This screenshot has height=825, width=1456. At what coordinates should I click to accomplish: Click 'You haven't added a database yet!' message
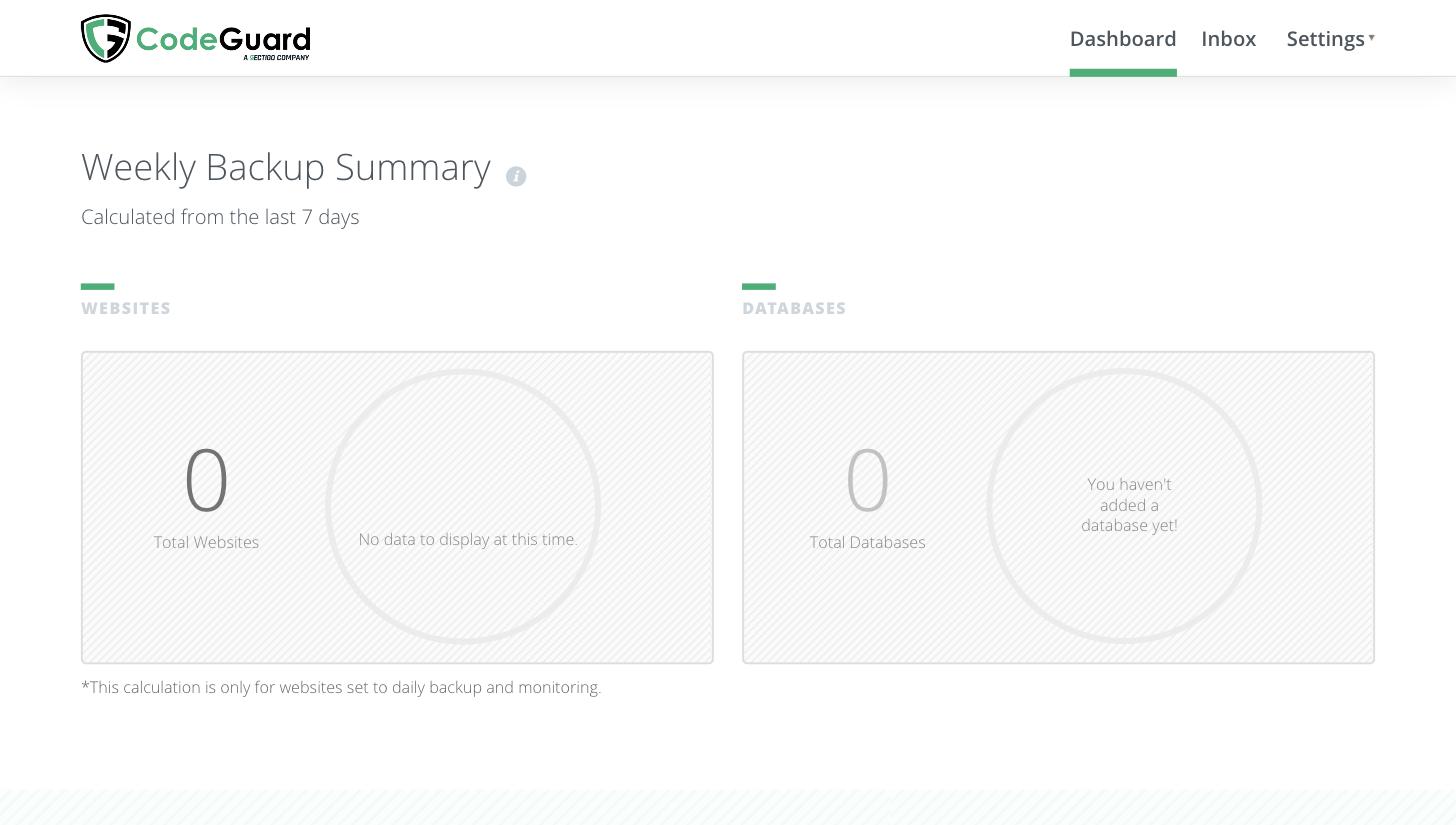pyautogui.click(x=1129, y=505)
